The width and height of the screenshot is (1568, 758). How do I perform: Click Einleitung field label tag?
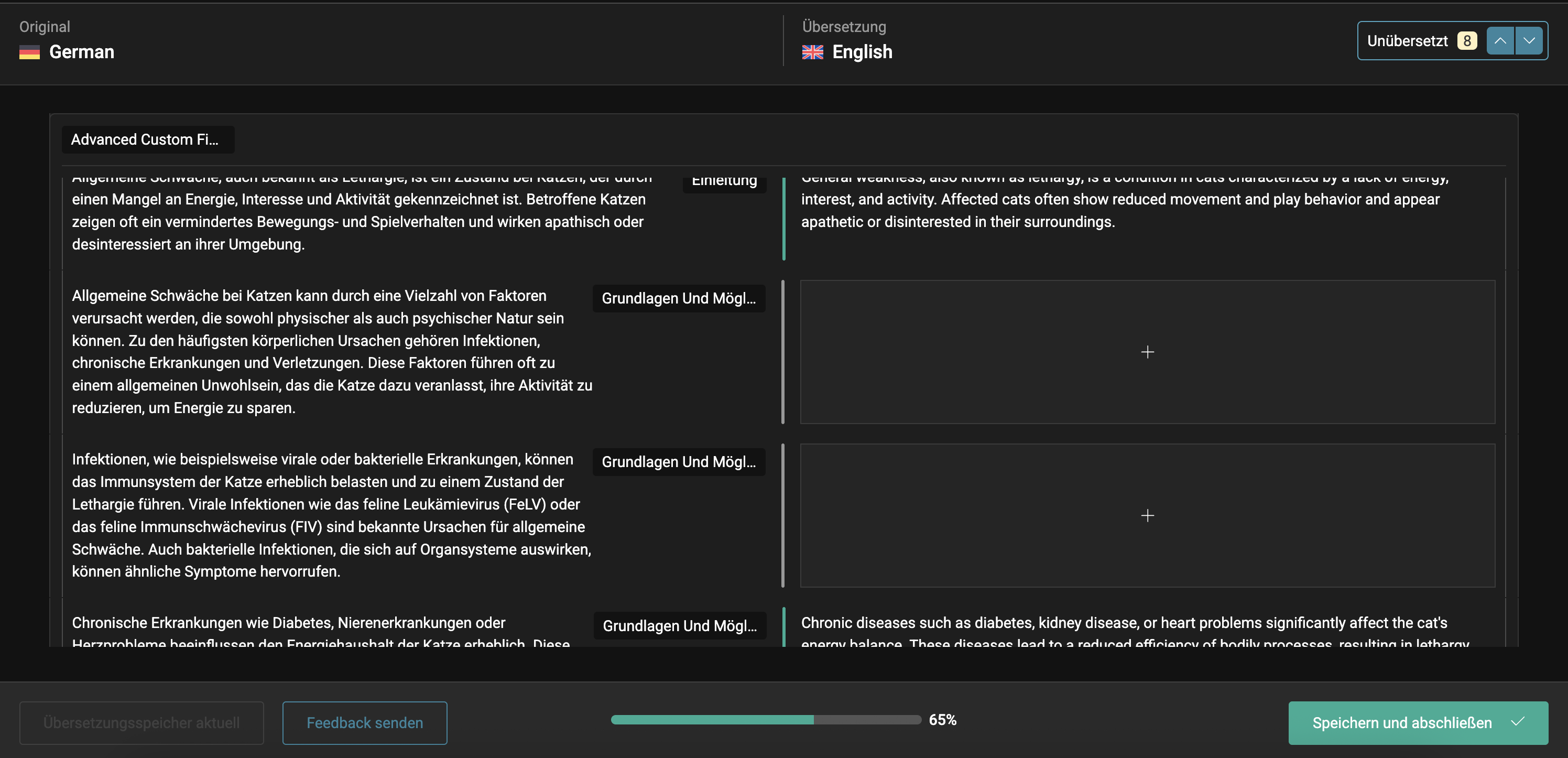(x=724, y=183)
